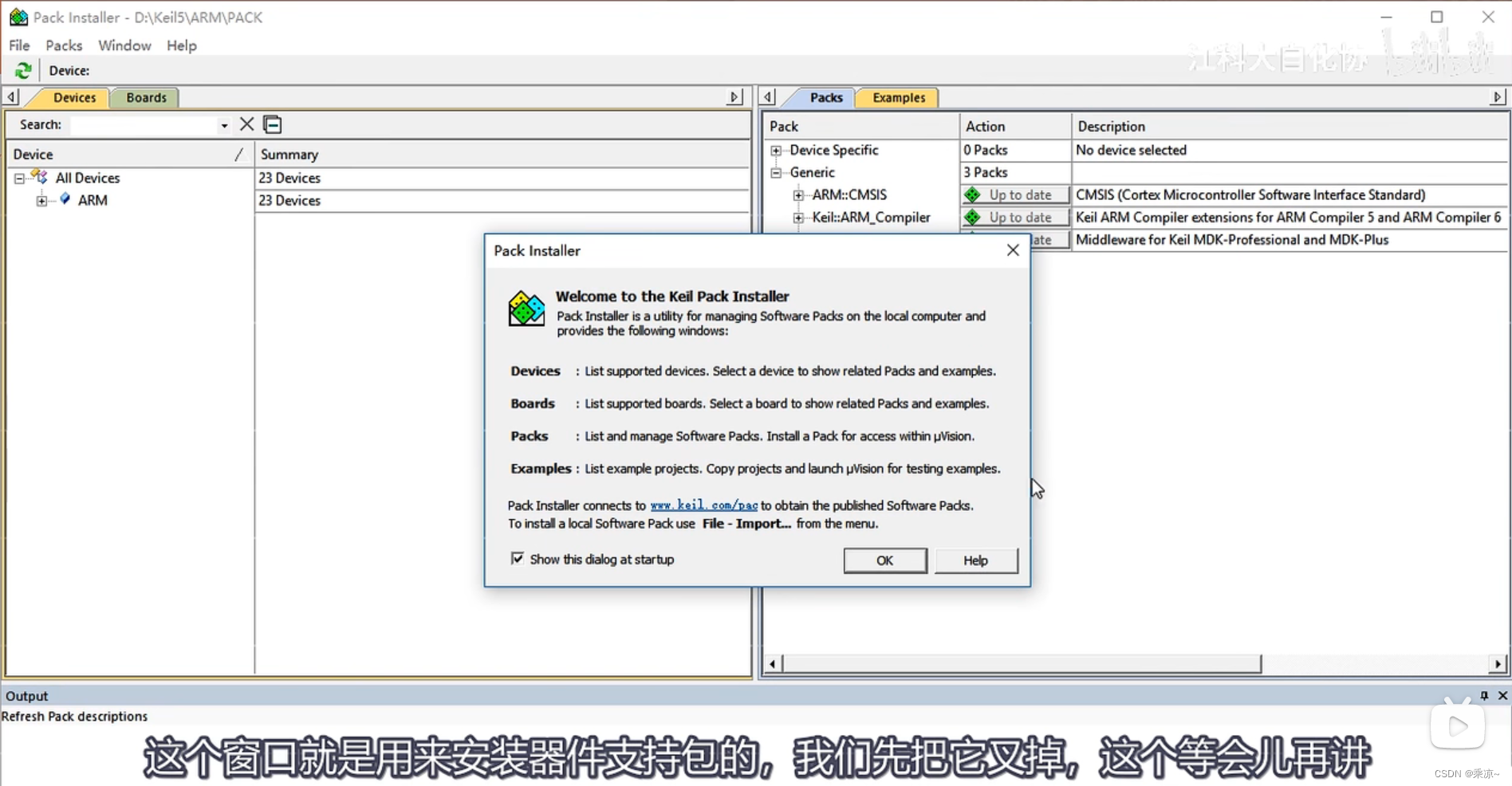The image size is (1512, 786).
Task: Click the Keil Pack Installer logo in dialog
Action: tap(526, 309)
